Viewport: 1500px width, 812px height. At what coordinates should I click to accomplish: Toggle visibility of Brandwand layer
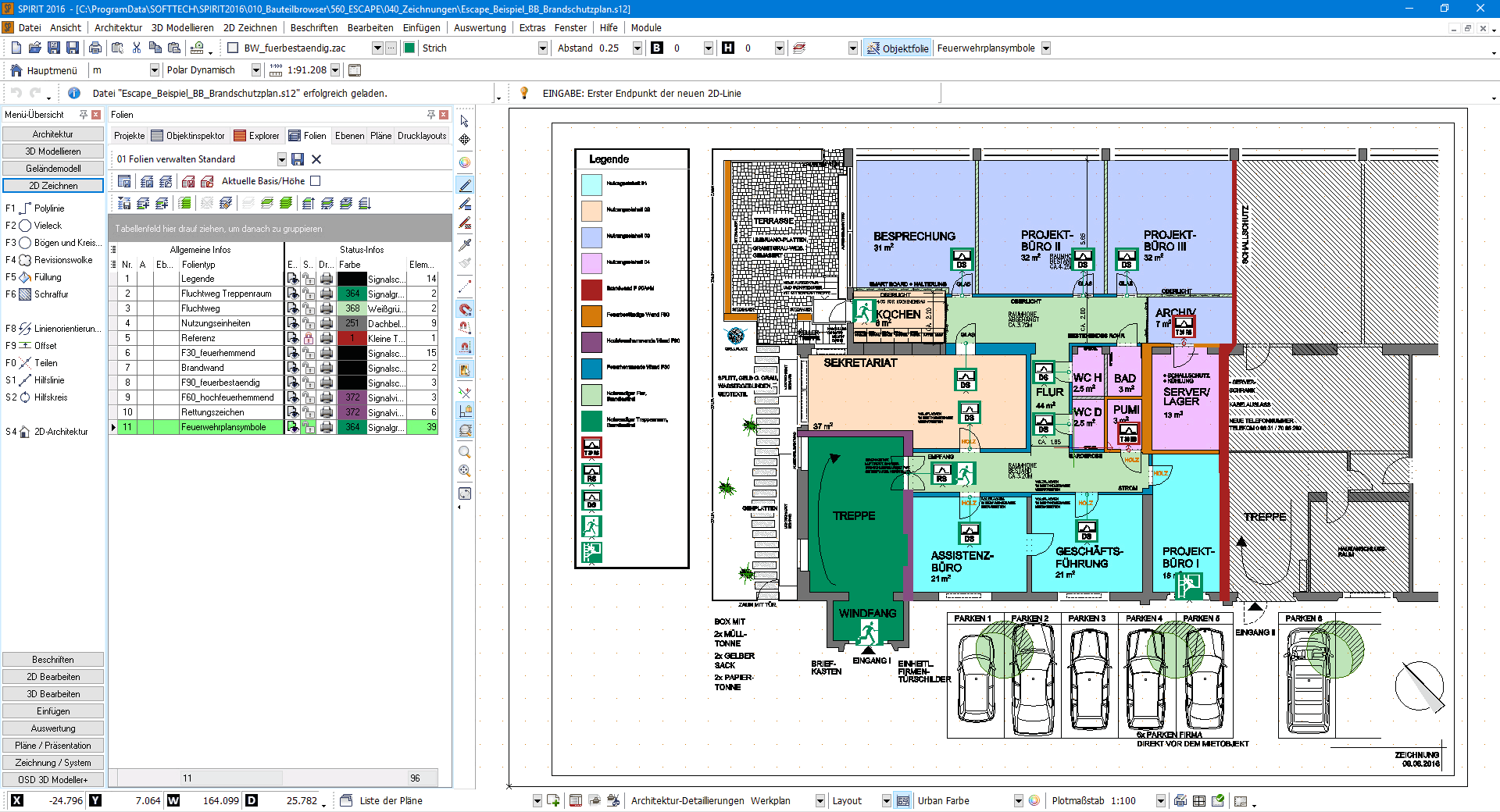(x=293, y=368)
